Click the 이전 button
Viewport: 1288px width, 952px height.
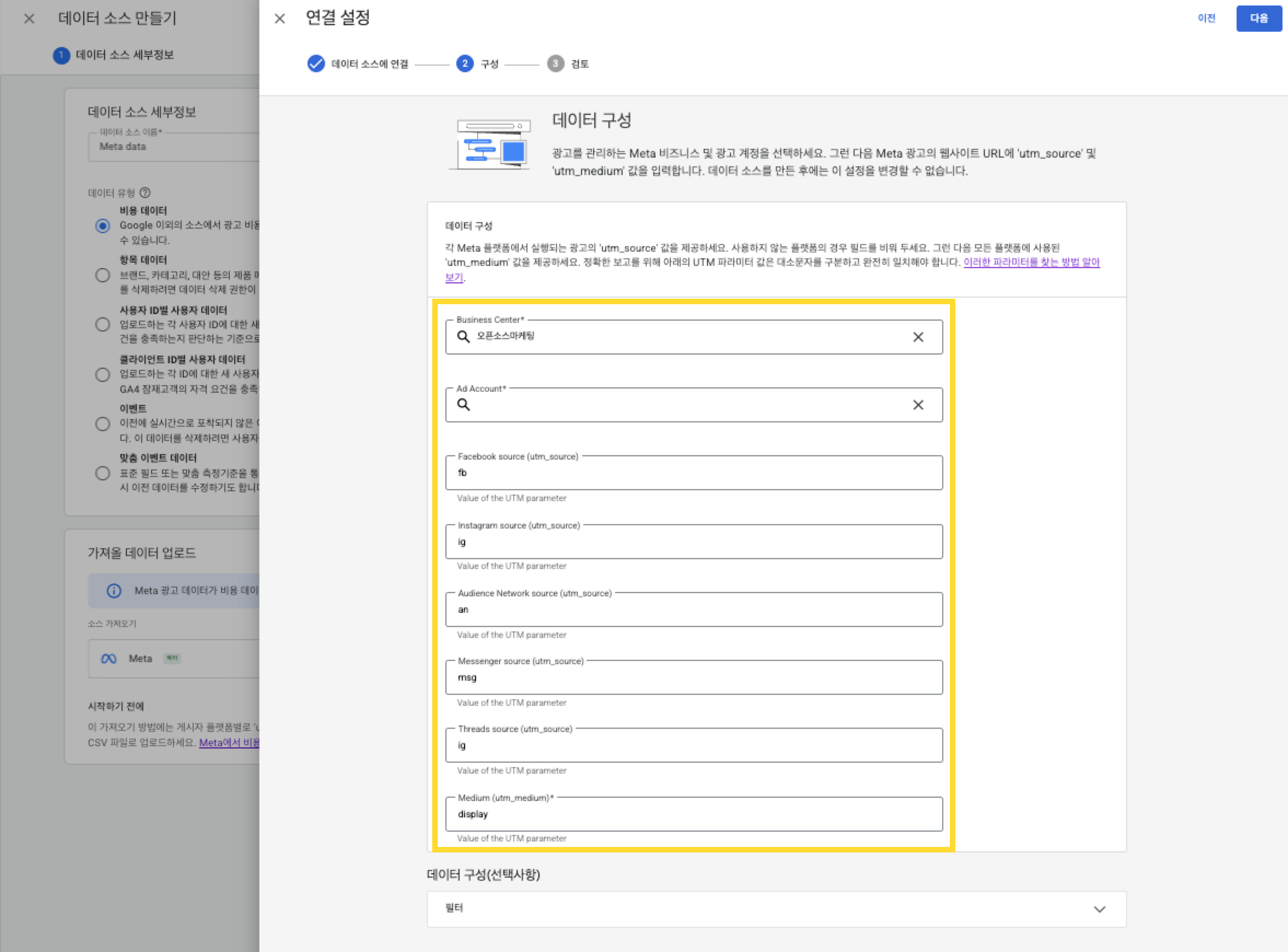(x=1206, y=19)
